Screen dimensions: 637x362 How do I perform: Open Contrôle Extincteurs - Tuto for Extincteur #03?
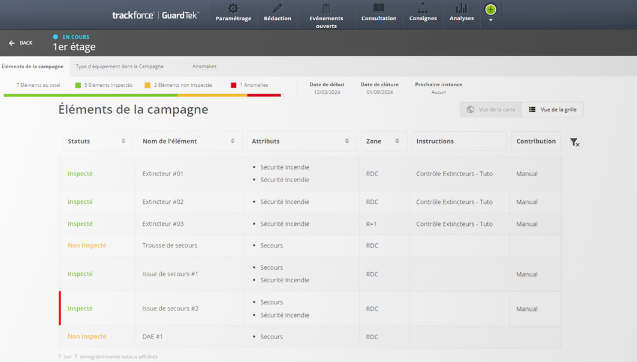pos(454,224)
